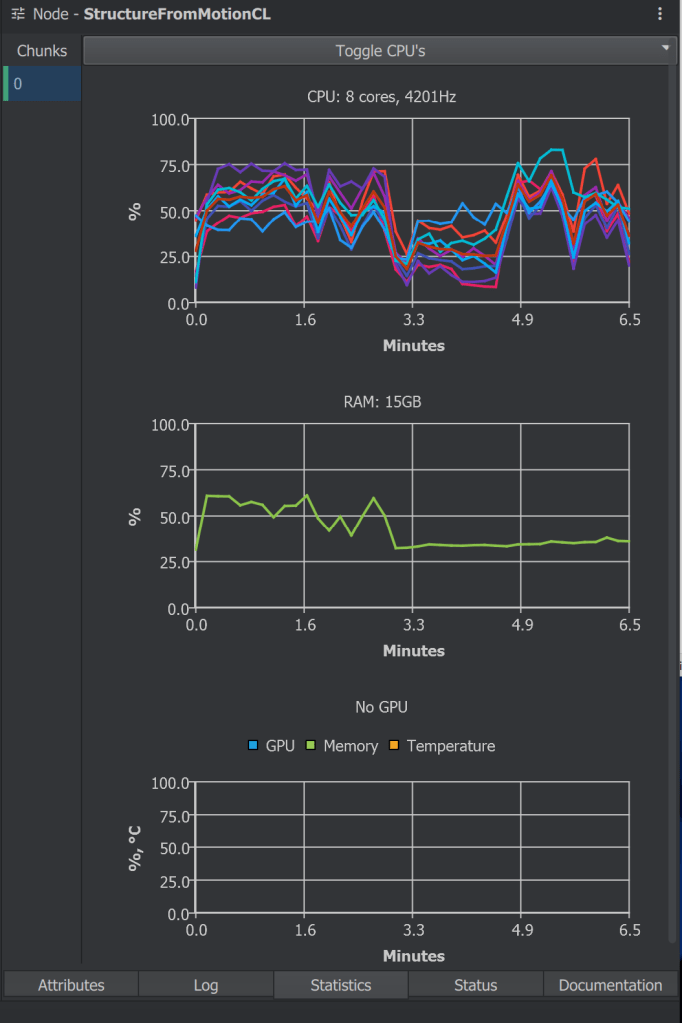Toggle the green Memory legend swatch
The height and width of the screenshot is (1023, 682).
pos(311,746)
